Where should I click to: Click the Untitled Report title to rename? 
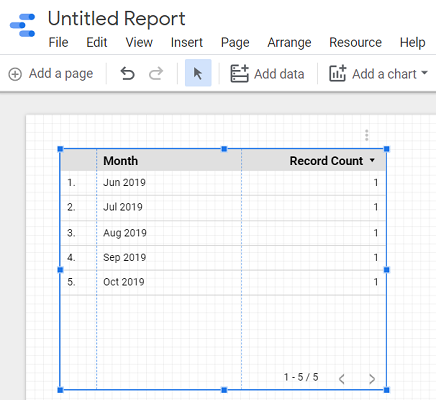coord(117,19)
